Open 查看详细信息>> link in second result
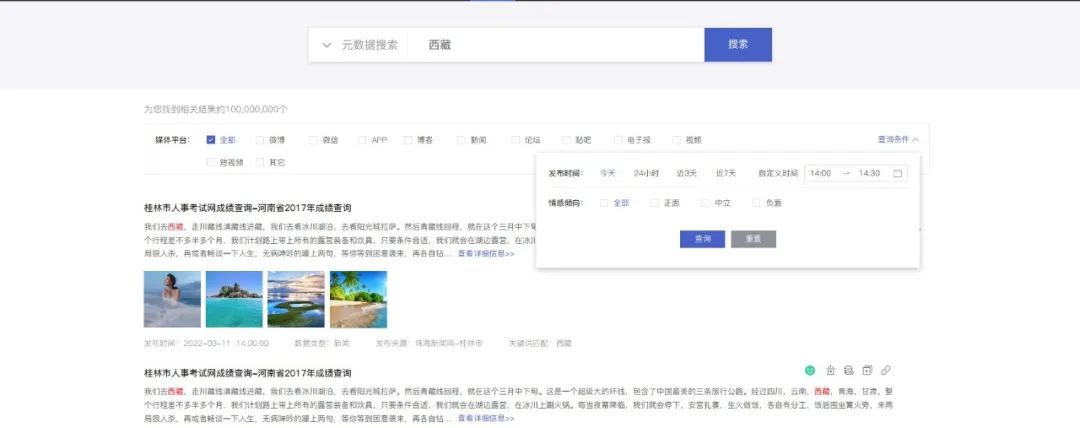Image resolution: width=1080 pixels, height=428 pixels. pos(486,418)
